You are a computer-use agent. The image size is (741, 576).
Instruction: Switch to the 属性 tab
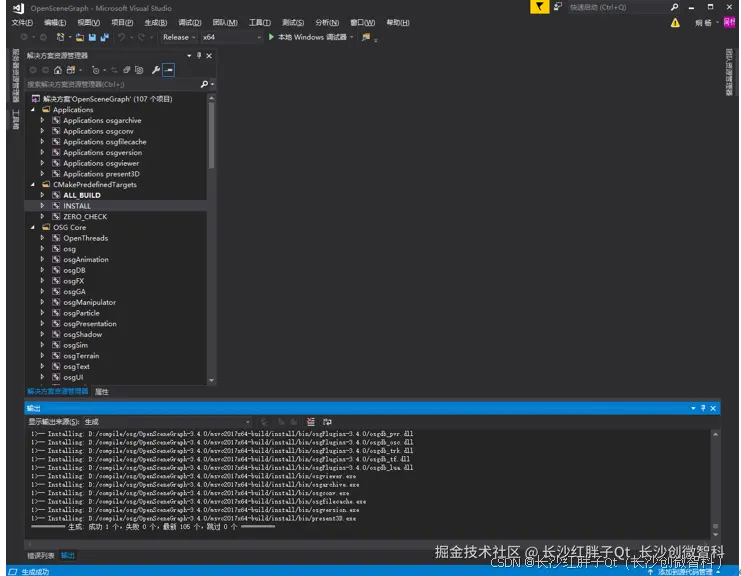102,392
